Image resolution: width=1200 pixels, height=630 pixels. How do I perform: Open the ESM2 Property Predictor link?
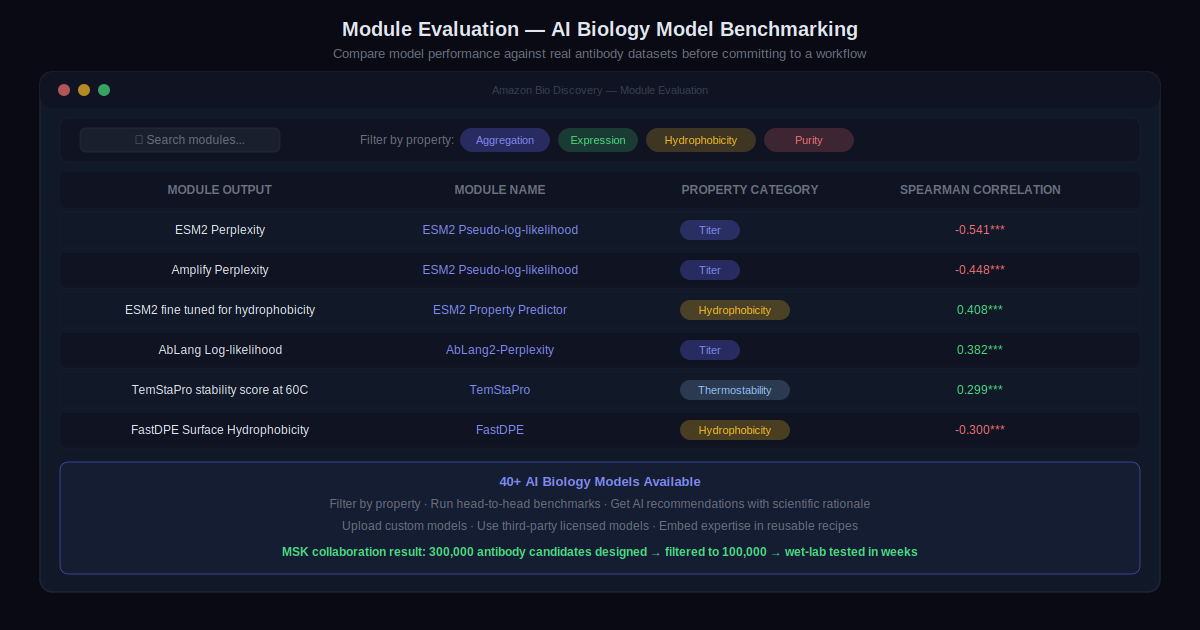[500, 310]
